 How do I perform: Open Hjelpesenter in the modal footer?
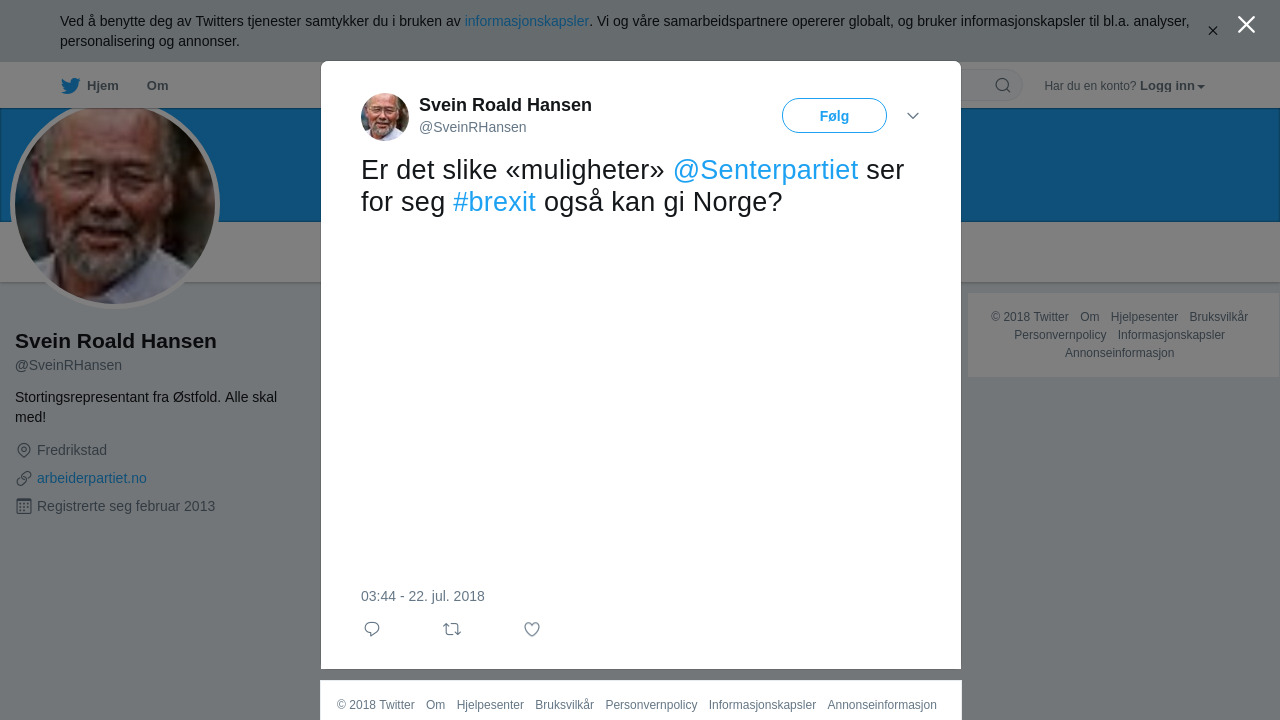(490, 705)
